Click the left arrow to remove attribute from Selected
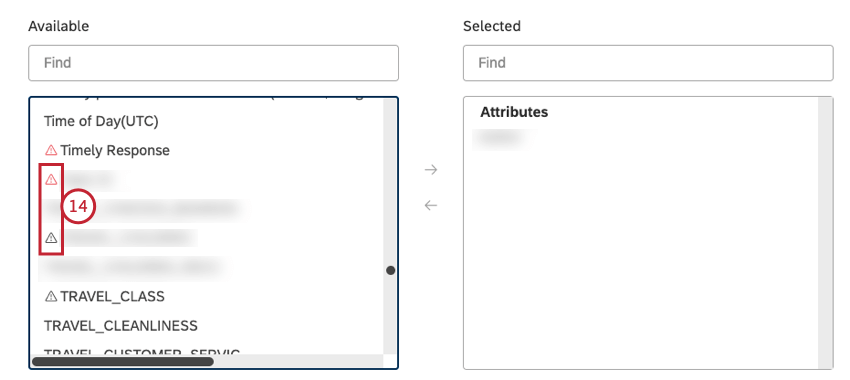 pyautogui.click(x=431, y=205)
